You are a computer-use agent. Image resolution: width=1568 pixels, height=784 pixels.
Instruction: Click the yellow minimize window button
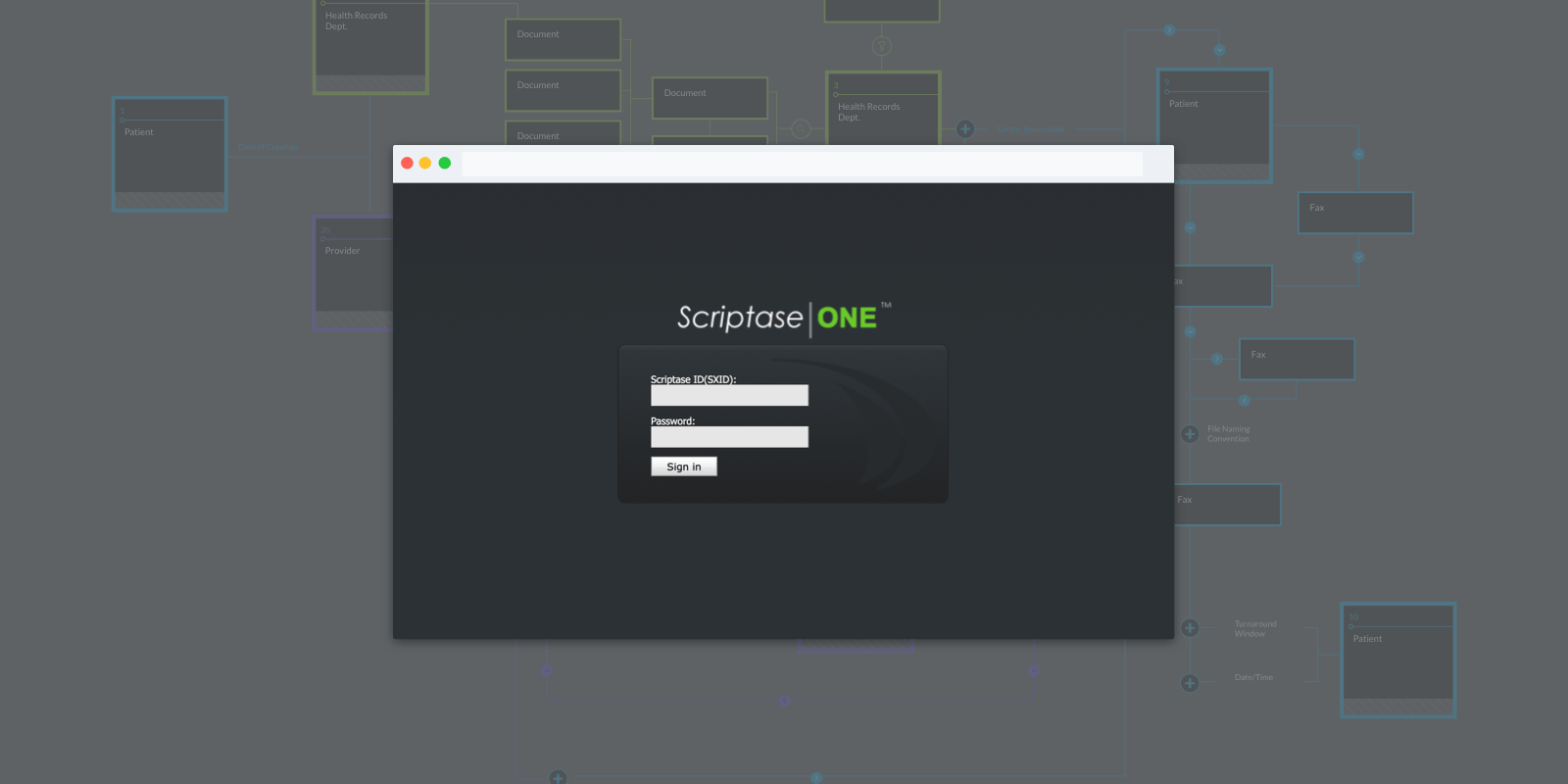(x=425, y=164)
